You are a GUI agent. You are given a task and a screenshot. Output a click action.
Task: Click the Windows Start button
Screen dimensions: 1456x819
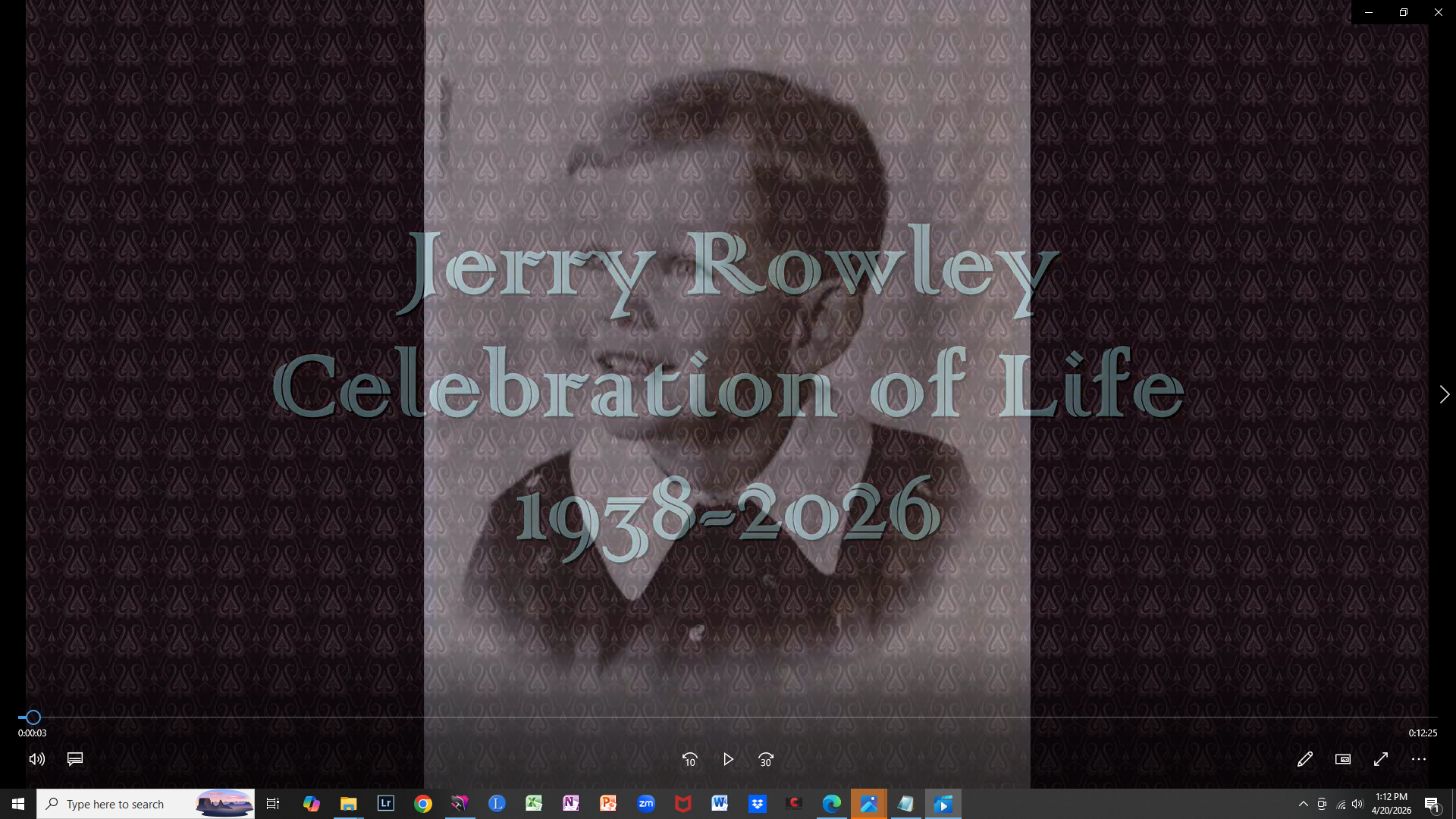tap(18, 804)
